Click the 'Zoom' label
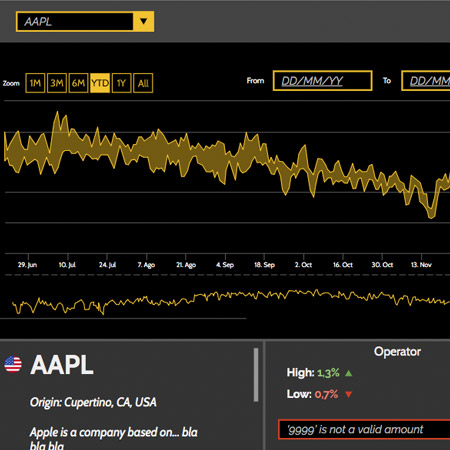Screen dimensions: 450x450 [11, 83]
